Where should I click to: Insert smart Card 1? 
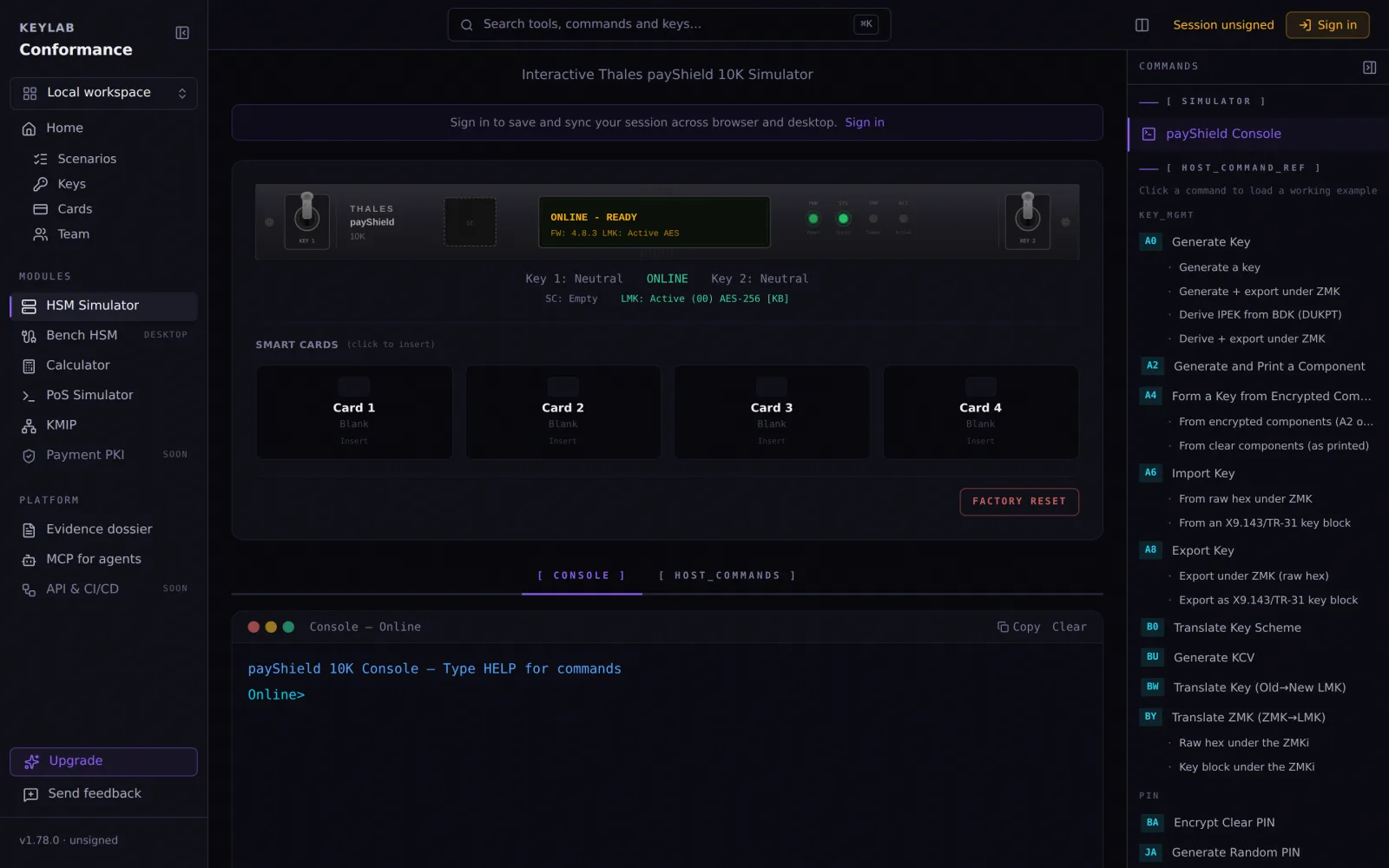354,412
